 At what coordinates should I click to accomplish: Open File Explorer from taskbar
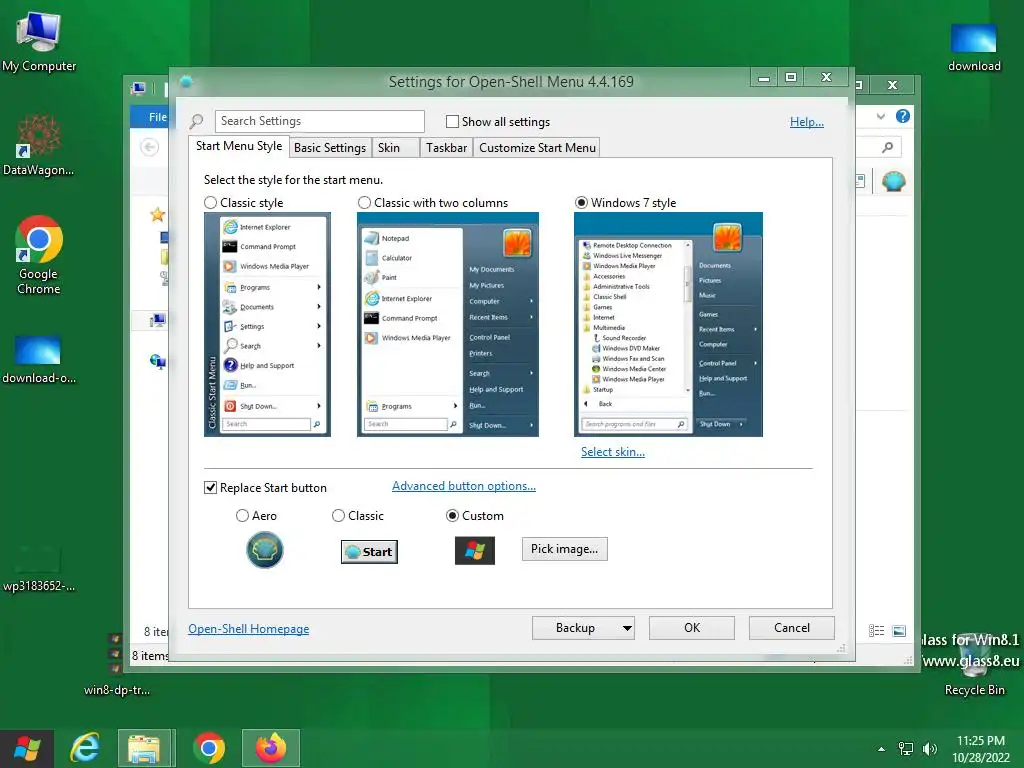[145, 748]
